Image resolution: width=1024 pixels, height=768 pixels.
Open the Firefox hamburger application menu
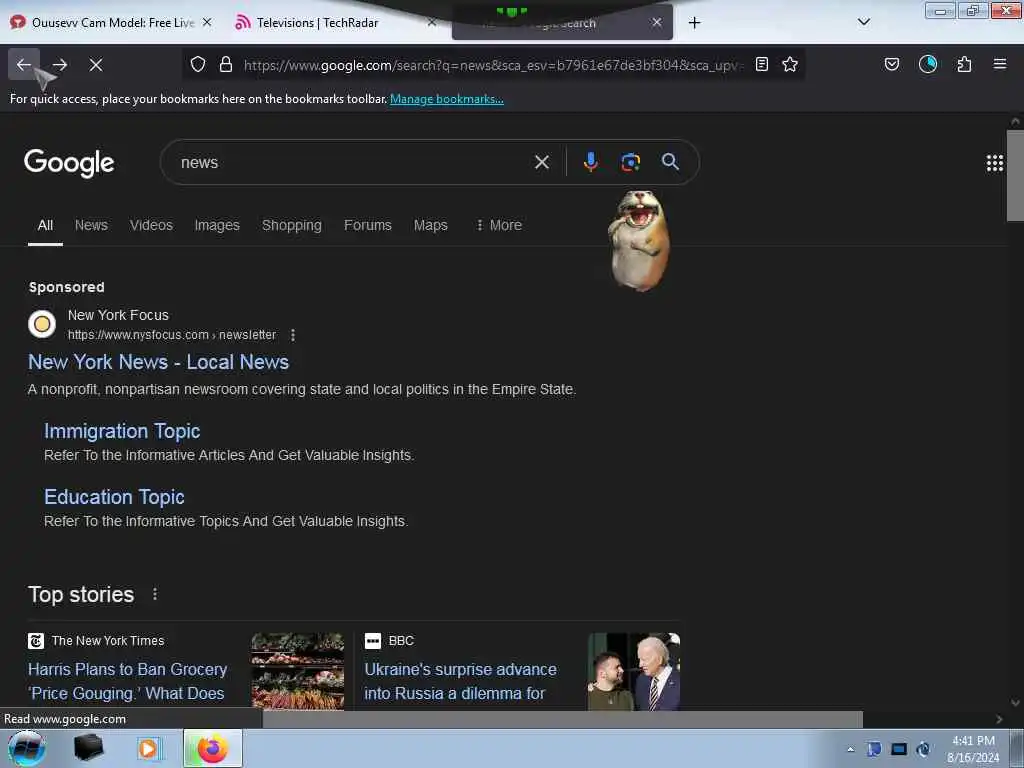(1000, 64)
